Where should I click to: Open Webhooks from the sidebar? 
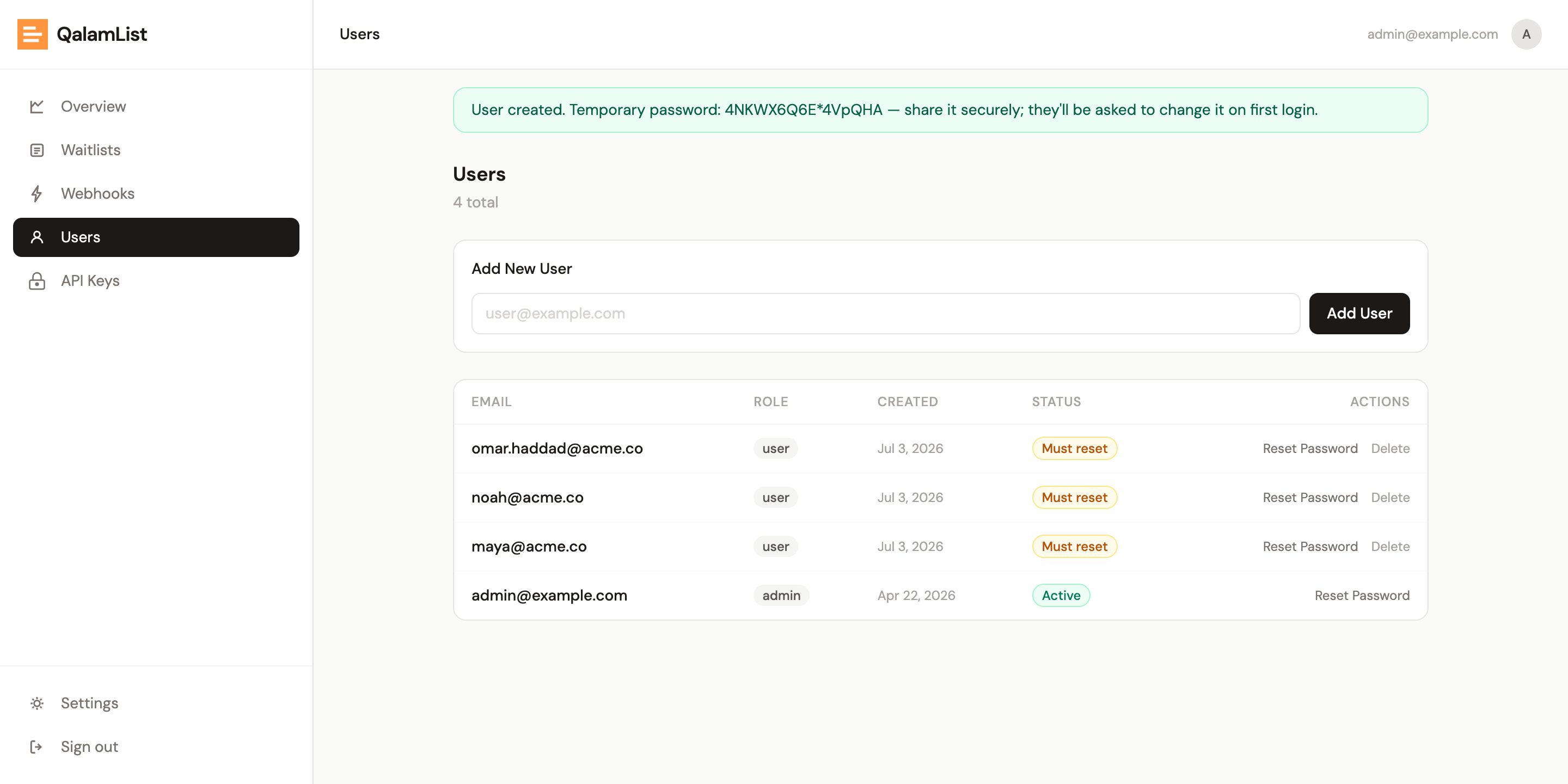pyautogui.click(x=156, y=194)
